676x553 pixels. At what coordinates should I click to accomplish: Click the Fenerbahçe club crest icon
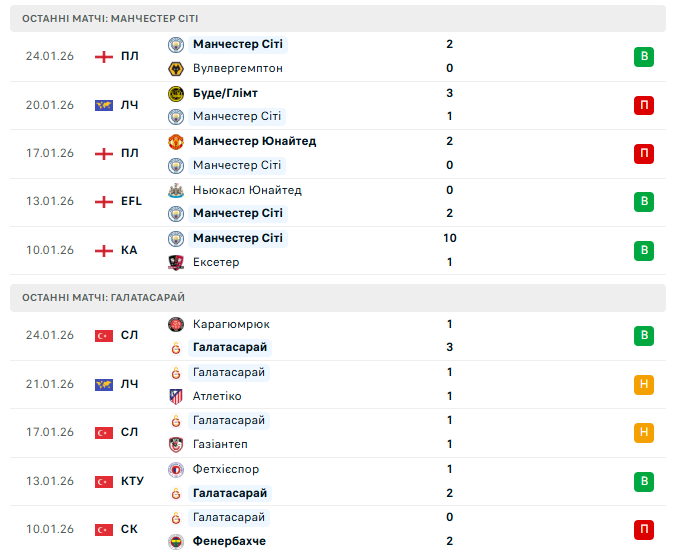pyautogui.click(x=176, y=541)
